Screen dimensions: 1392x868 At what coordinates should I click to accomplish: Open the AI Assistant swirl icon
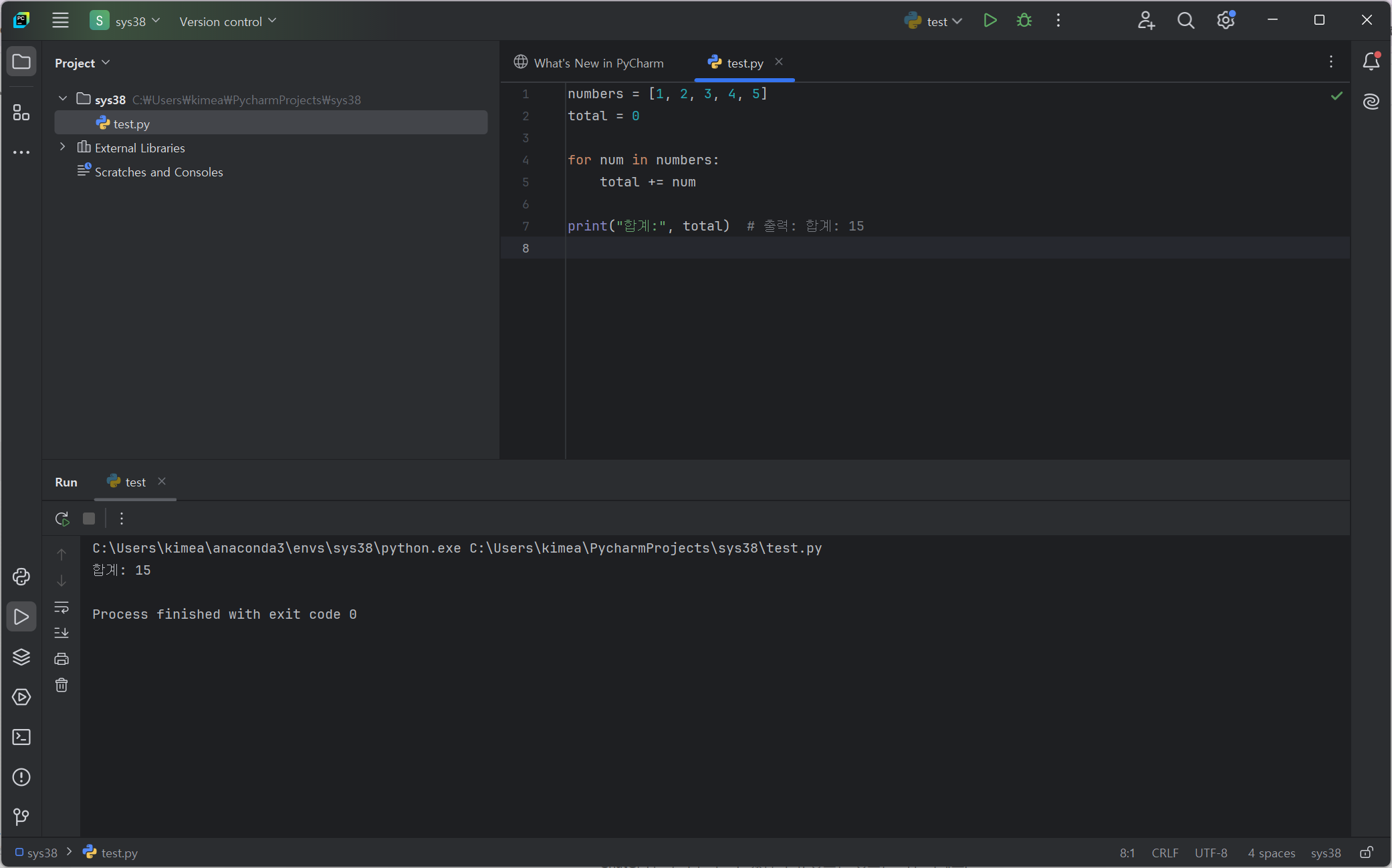tap(1371, 102)
